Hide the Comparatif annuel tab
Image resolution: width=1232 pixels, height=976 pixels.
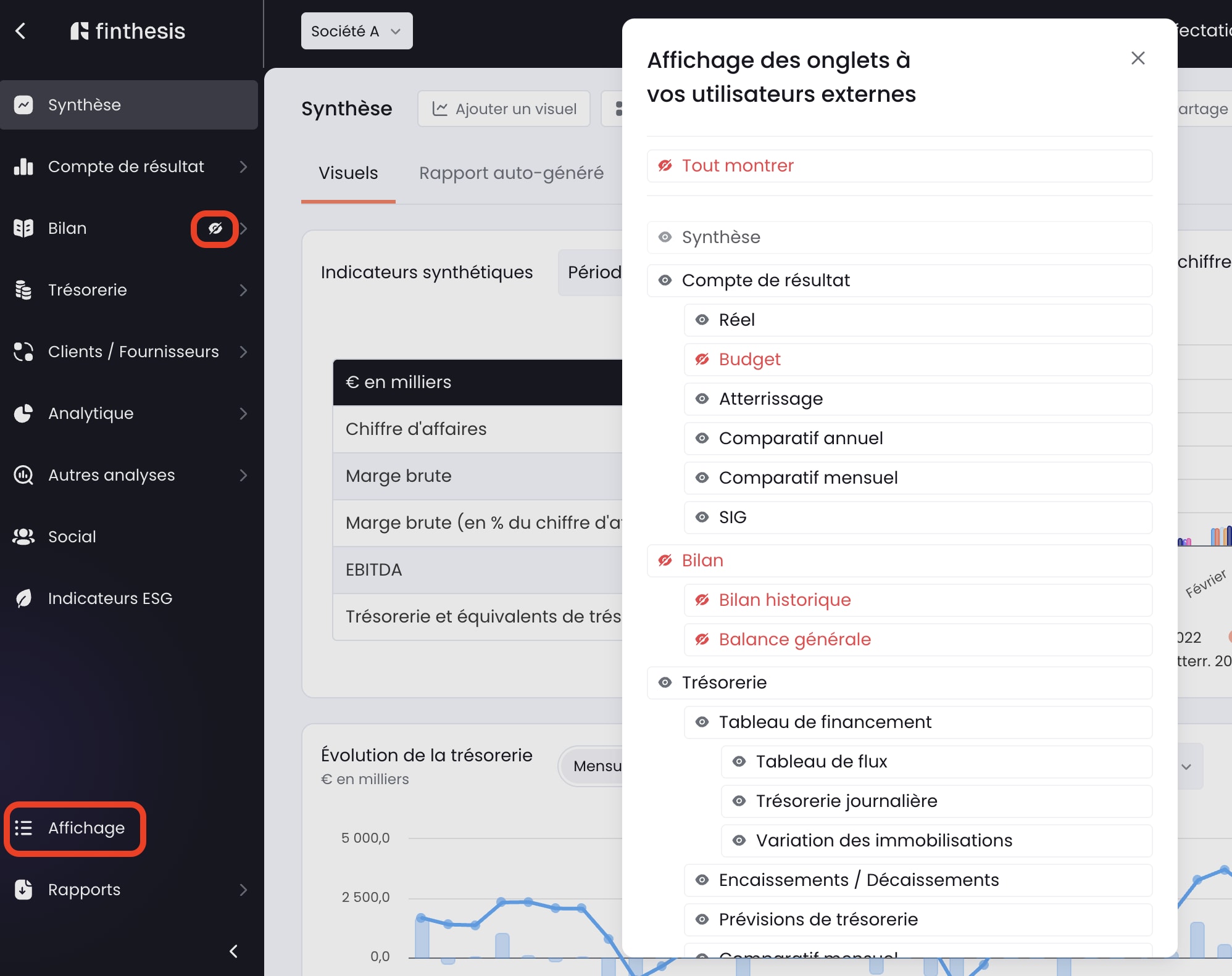[702, 438]
